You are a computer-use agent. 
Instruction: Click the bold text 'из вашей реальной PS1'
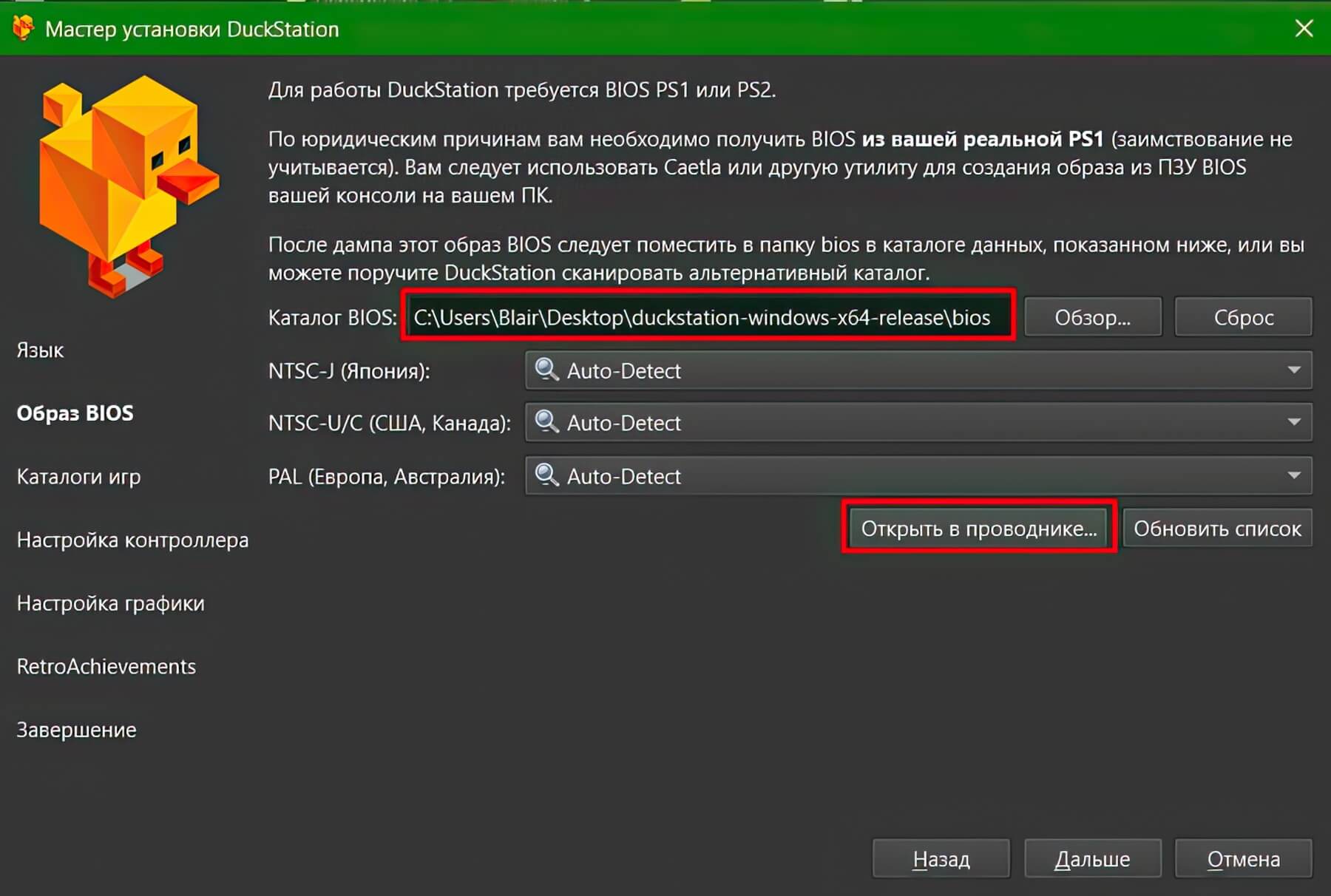click(x=983, y=139)
